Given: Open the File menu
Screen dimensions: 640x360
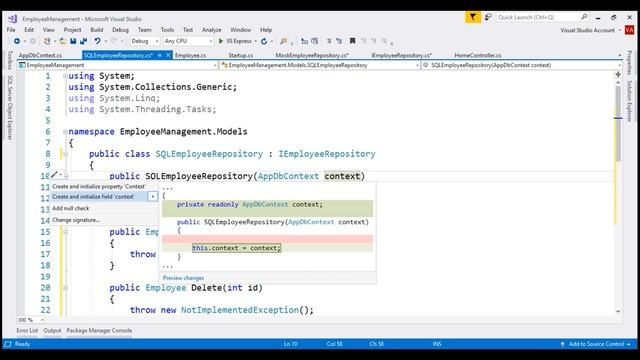Looking at the screenshot, I should [x=11, y=30].
